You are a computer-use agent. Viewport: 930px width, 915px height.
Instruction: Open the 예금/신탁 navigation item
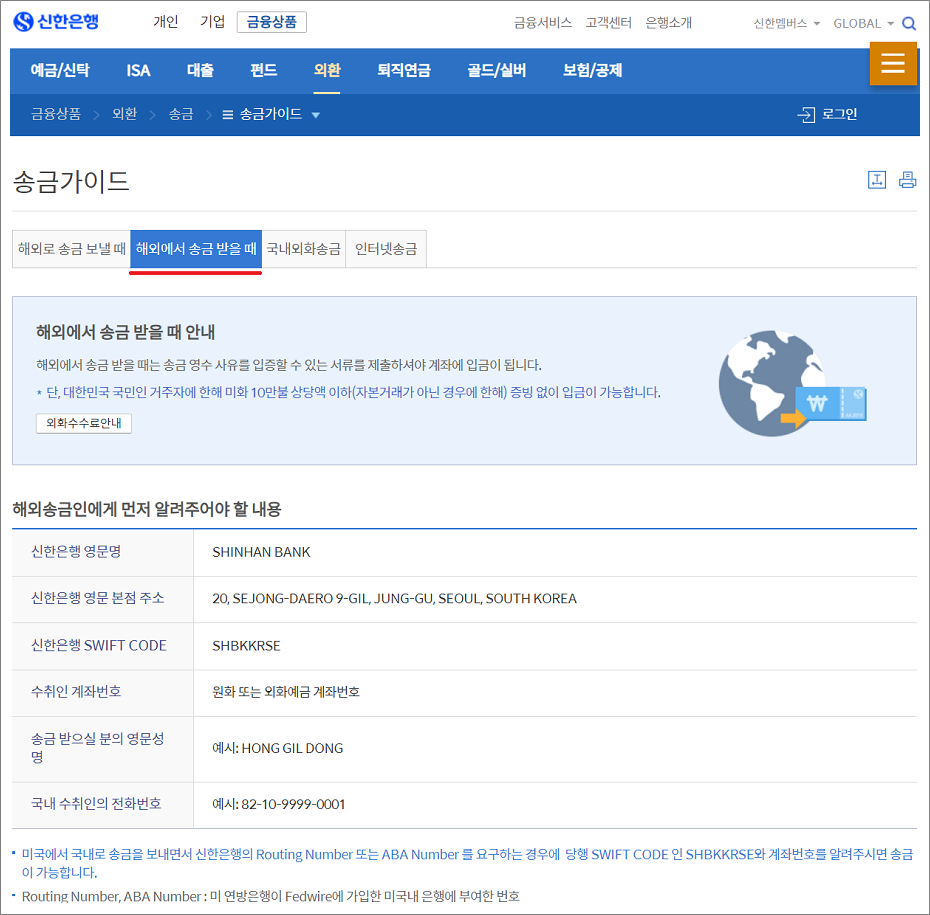coord(60,70)
